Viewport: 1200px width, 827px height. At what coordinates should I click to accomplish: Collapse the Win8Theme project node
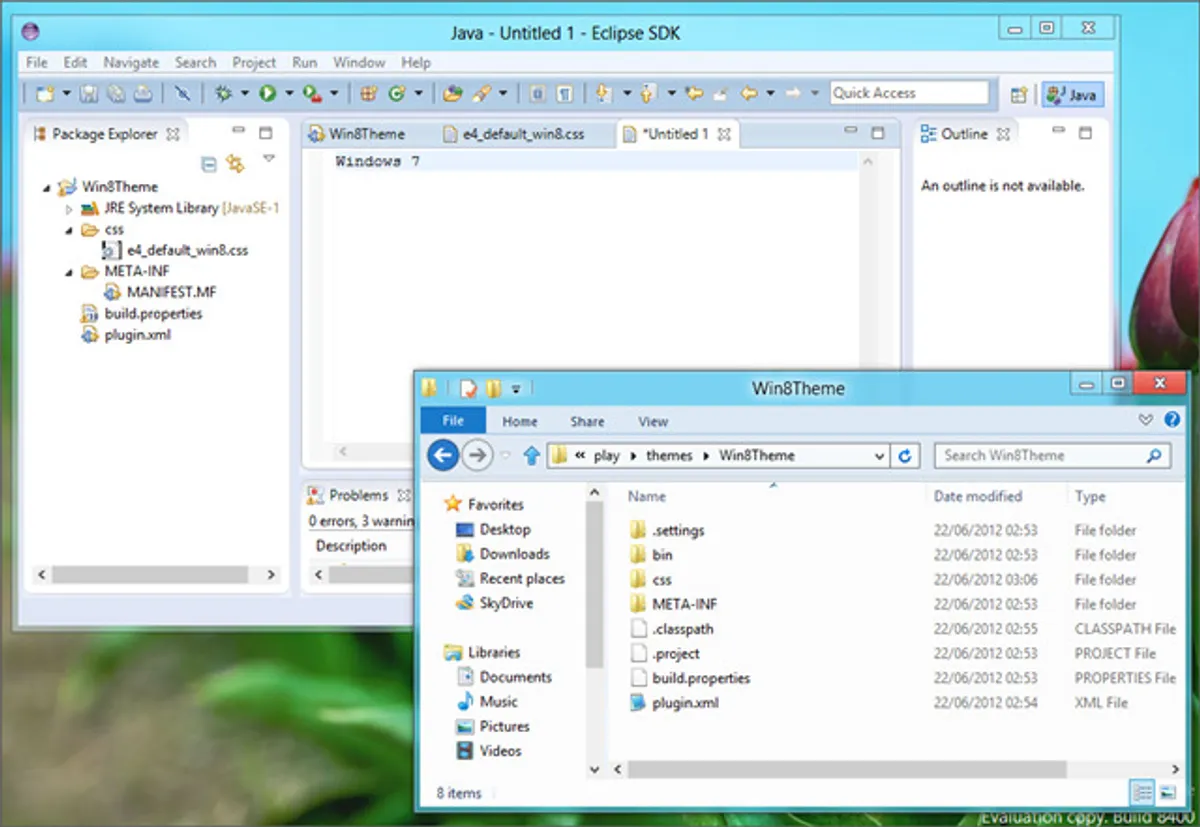coord(47,187)
